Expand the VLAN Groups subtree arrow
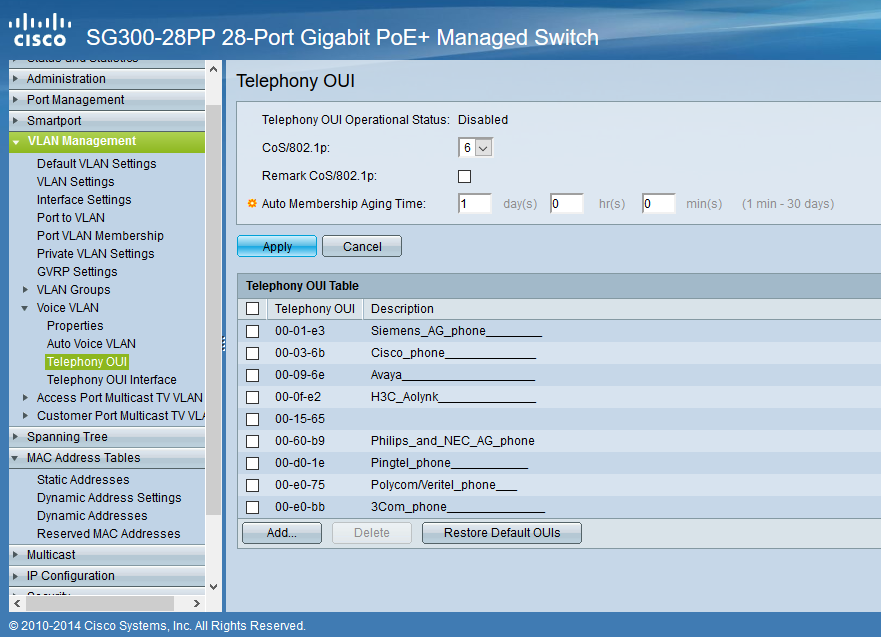Viewport: 881px width, 637px height. (x=25, y=290)
